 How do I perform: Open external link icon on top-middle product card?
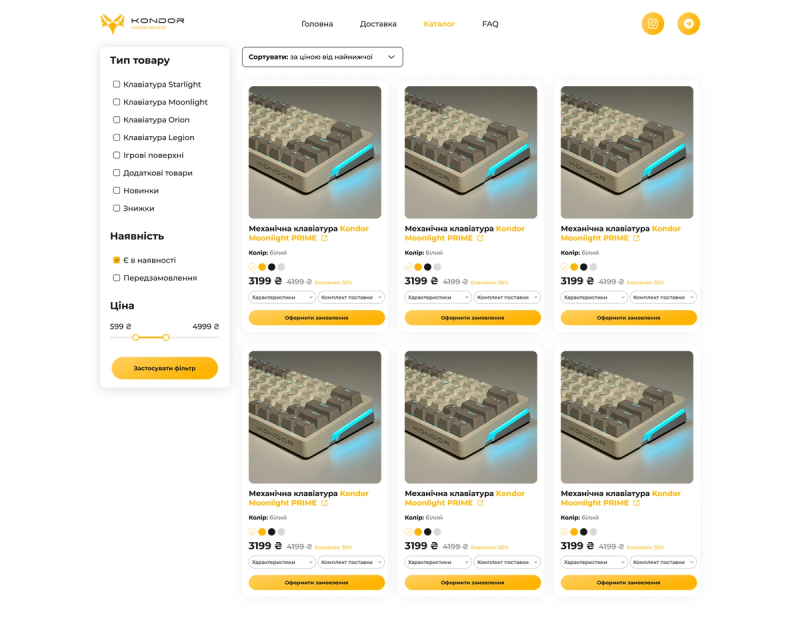click(x=481, y=238)
